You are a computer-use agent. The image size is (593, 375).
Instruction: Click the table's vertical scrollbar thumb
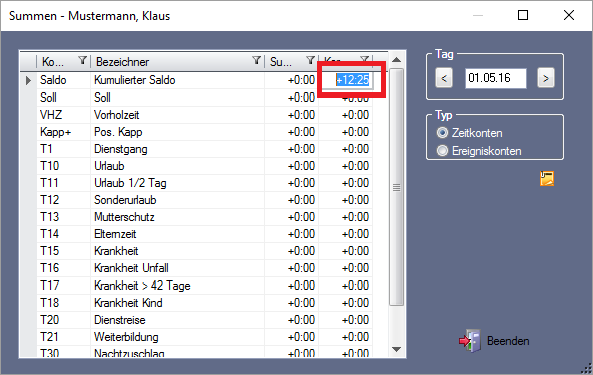tap(396, 187)
